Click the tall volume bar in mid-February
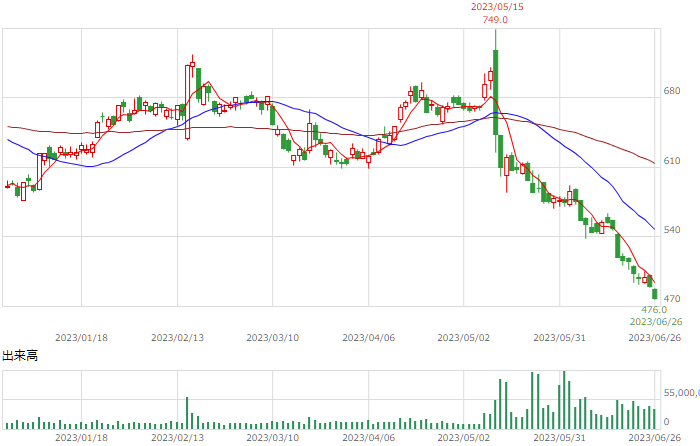700x446 pixels. pyautogui.click(x=187, y=413)
